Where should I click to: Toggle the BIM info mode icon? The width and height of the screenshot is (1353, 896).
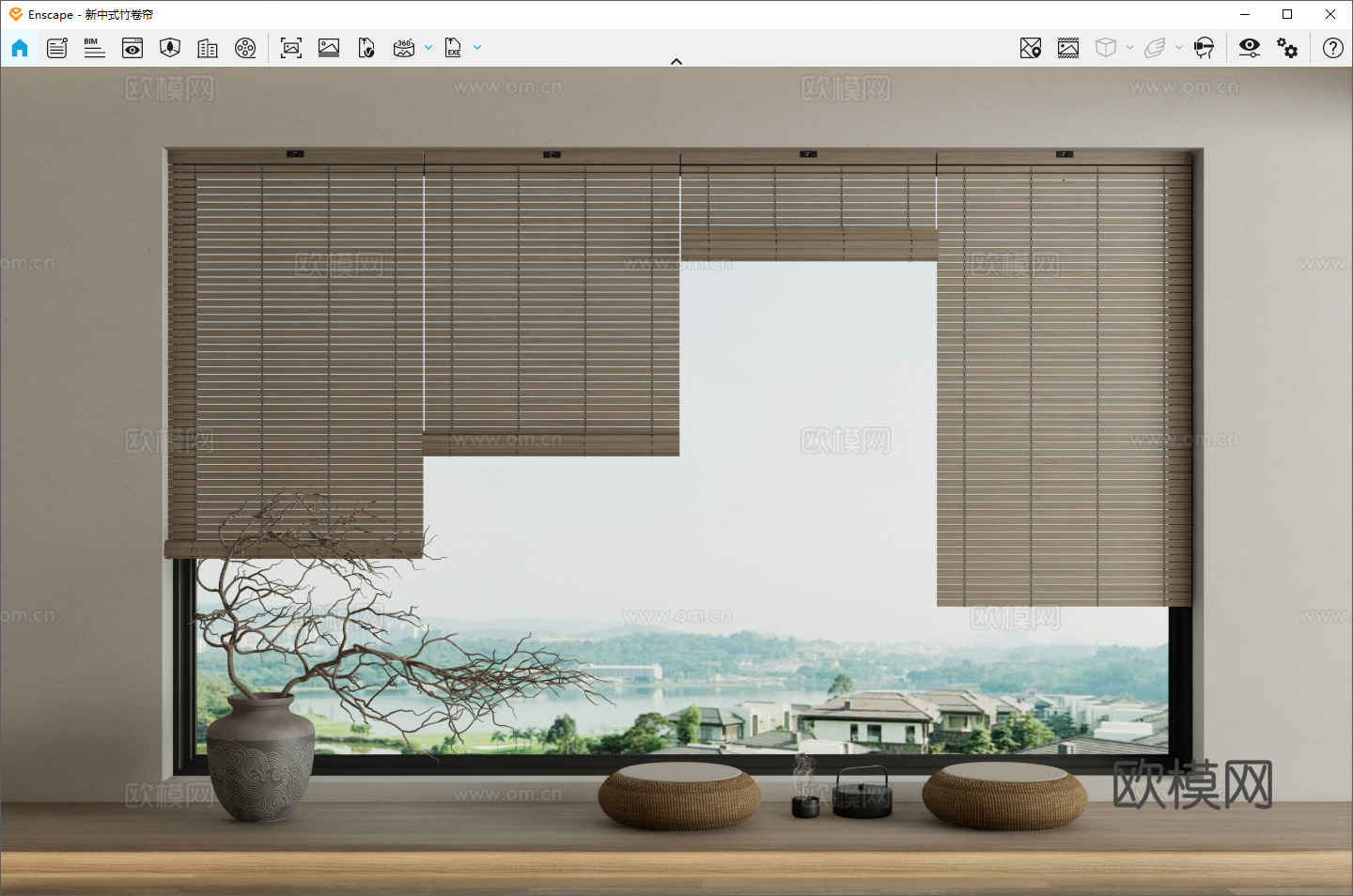pyautogui.click(x=94, y=48)
